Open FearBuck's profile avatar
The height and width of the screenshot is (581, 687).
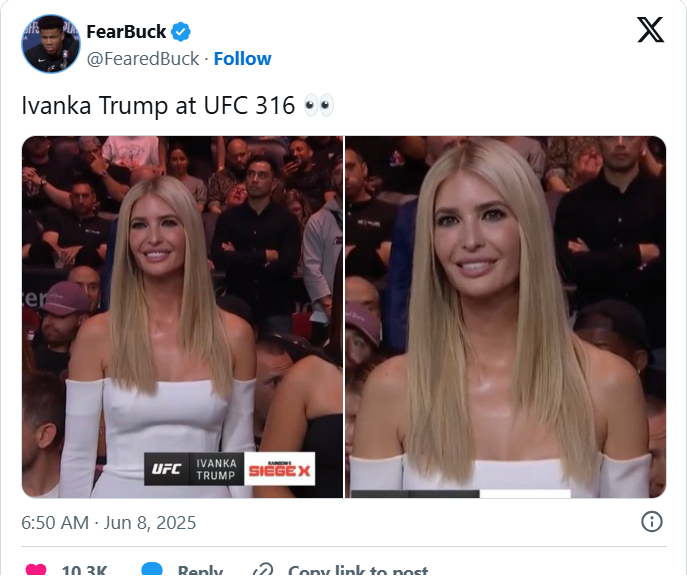[51, 44]
